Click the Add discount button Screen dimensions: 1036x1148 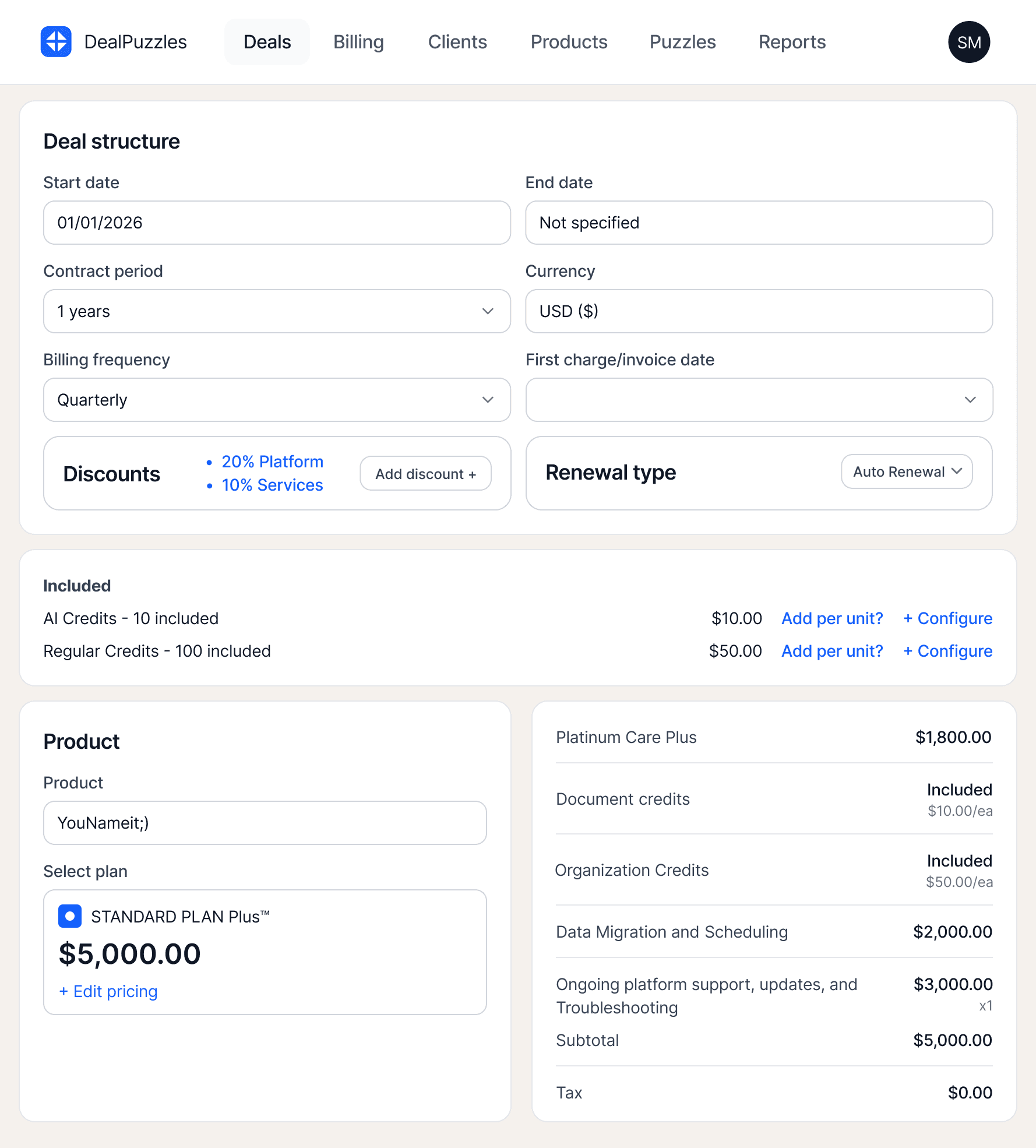425,473
